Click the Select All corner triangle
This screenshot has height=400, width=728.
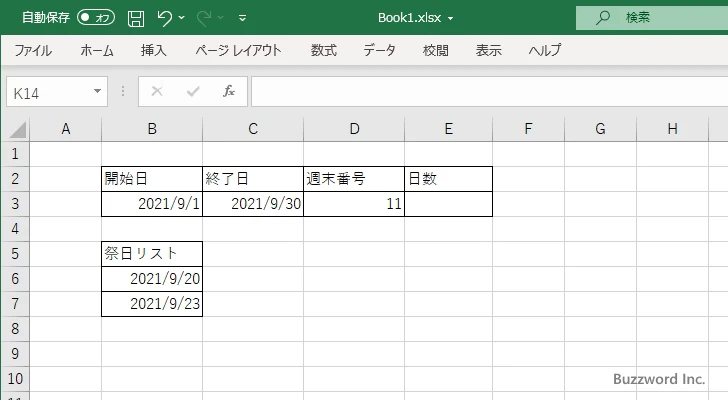pyautogui.click(x=16, y=129)
